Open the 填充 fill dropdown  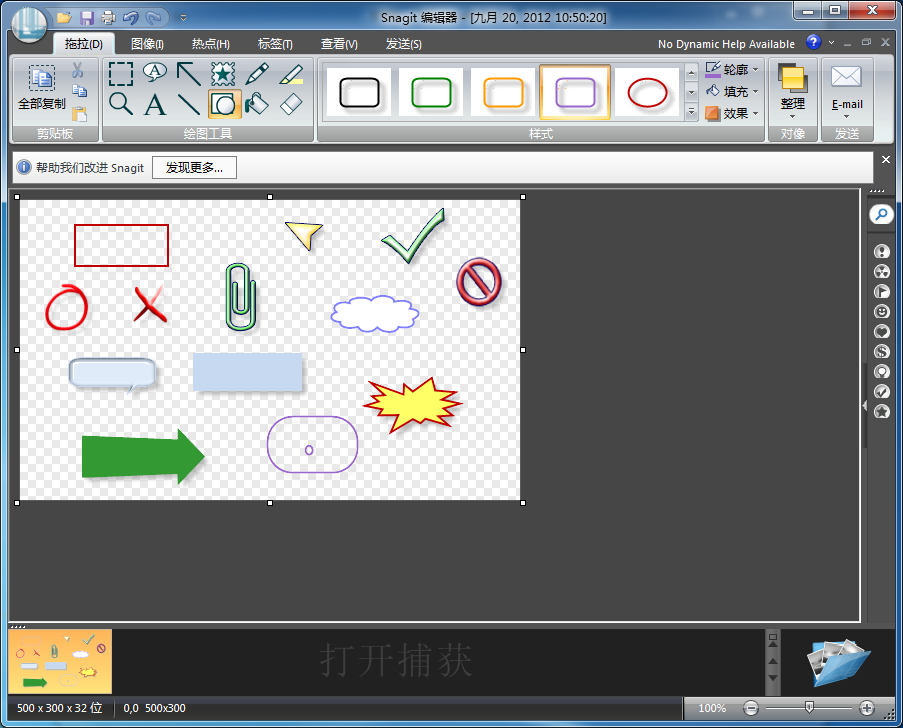coord(733,92)
